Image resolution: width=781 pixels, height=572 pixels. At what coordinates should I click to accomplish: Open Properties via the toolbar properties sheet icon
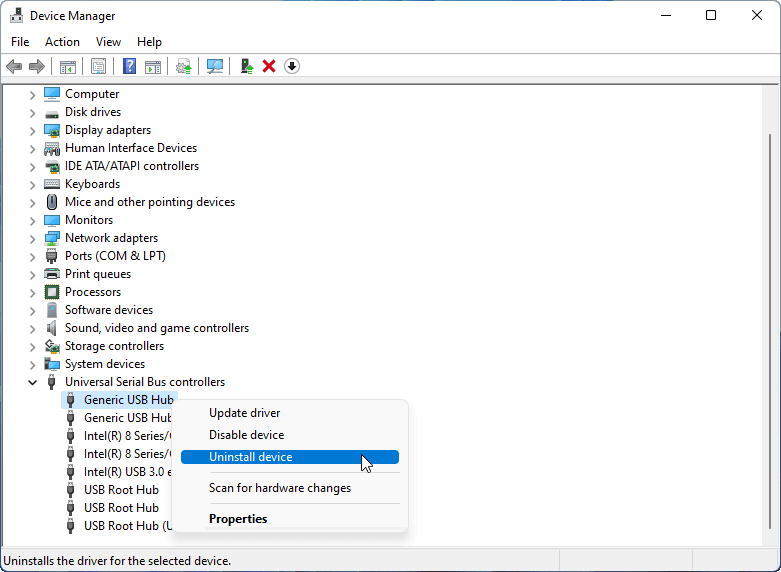[99, 66]
